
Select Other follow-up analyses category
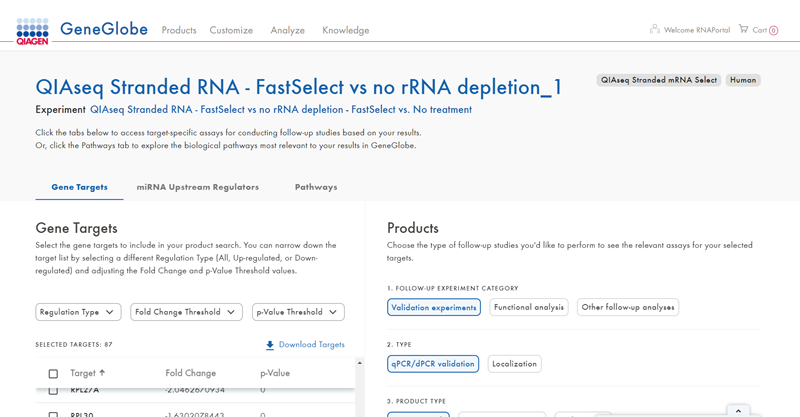pos(628,307)
